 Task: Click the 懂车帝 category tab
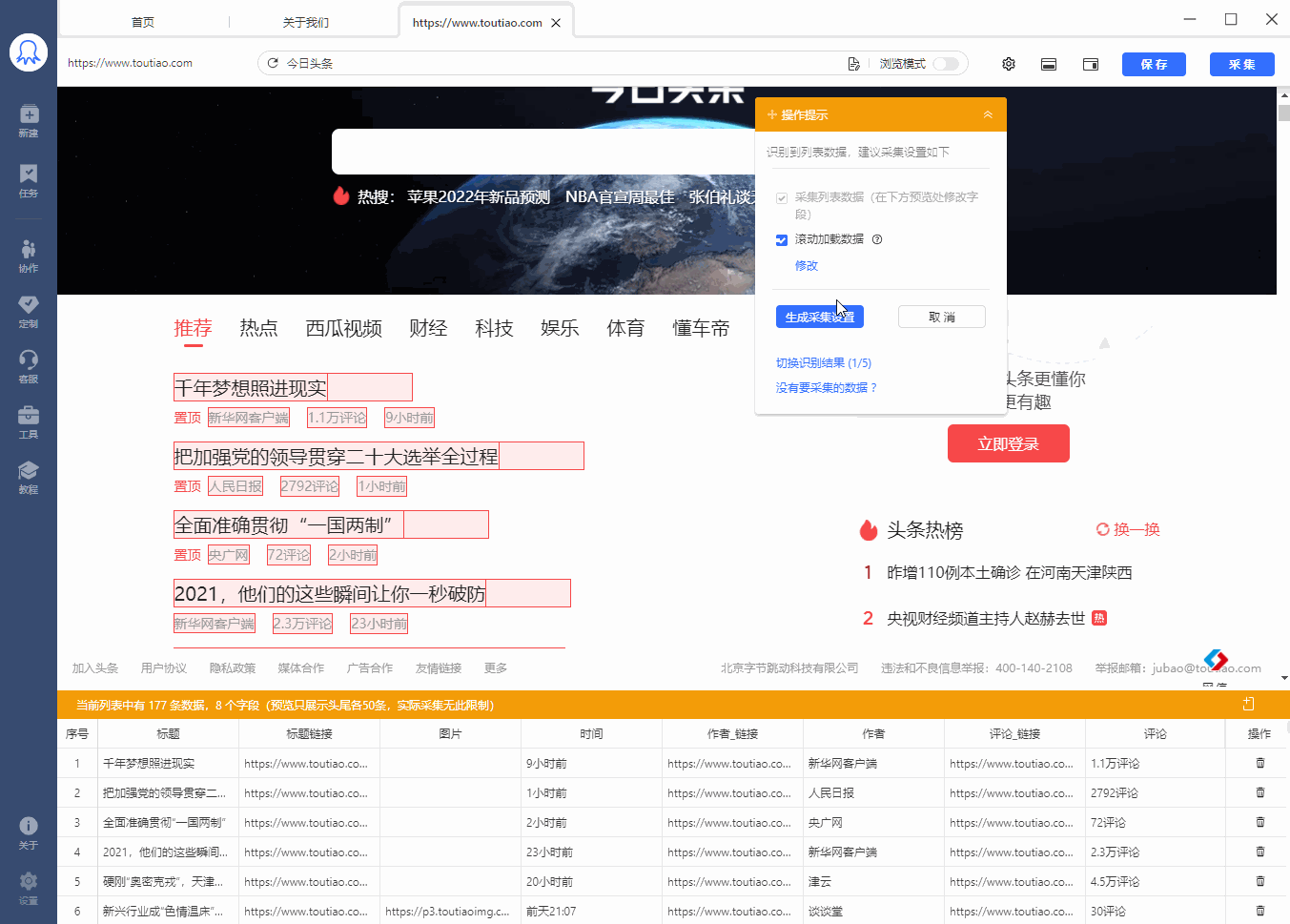701,328
